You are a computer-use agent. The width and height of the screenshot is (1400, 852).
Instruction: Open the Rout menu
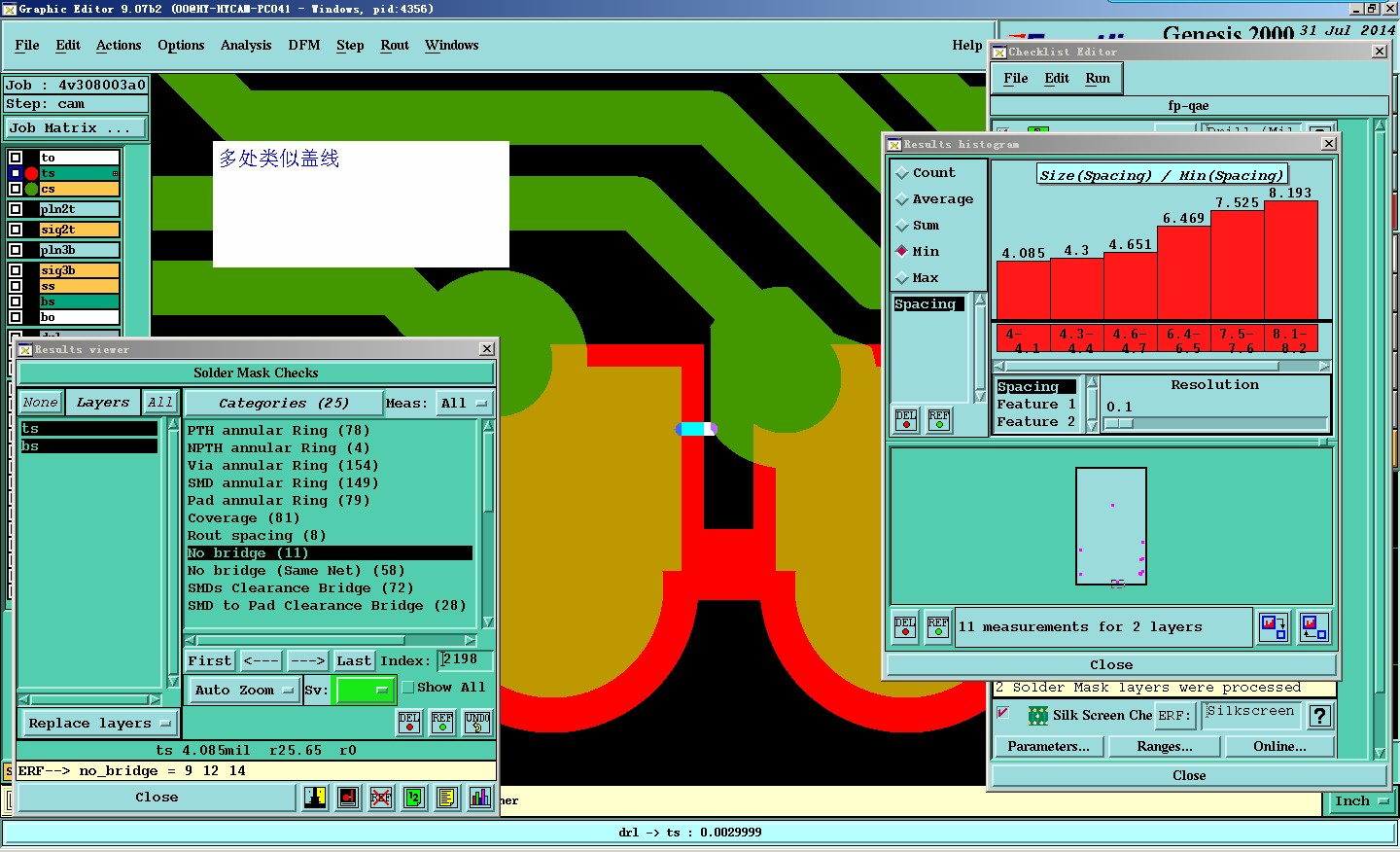point(395,46)
